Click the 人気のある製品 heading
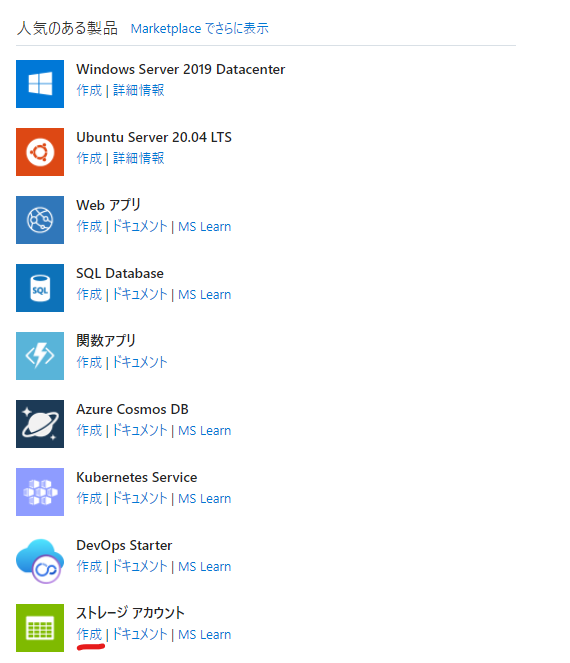 [67, 28]
